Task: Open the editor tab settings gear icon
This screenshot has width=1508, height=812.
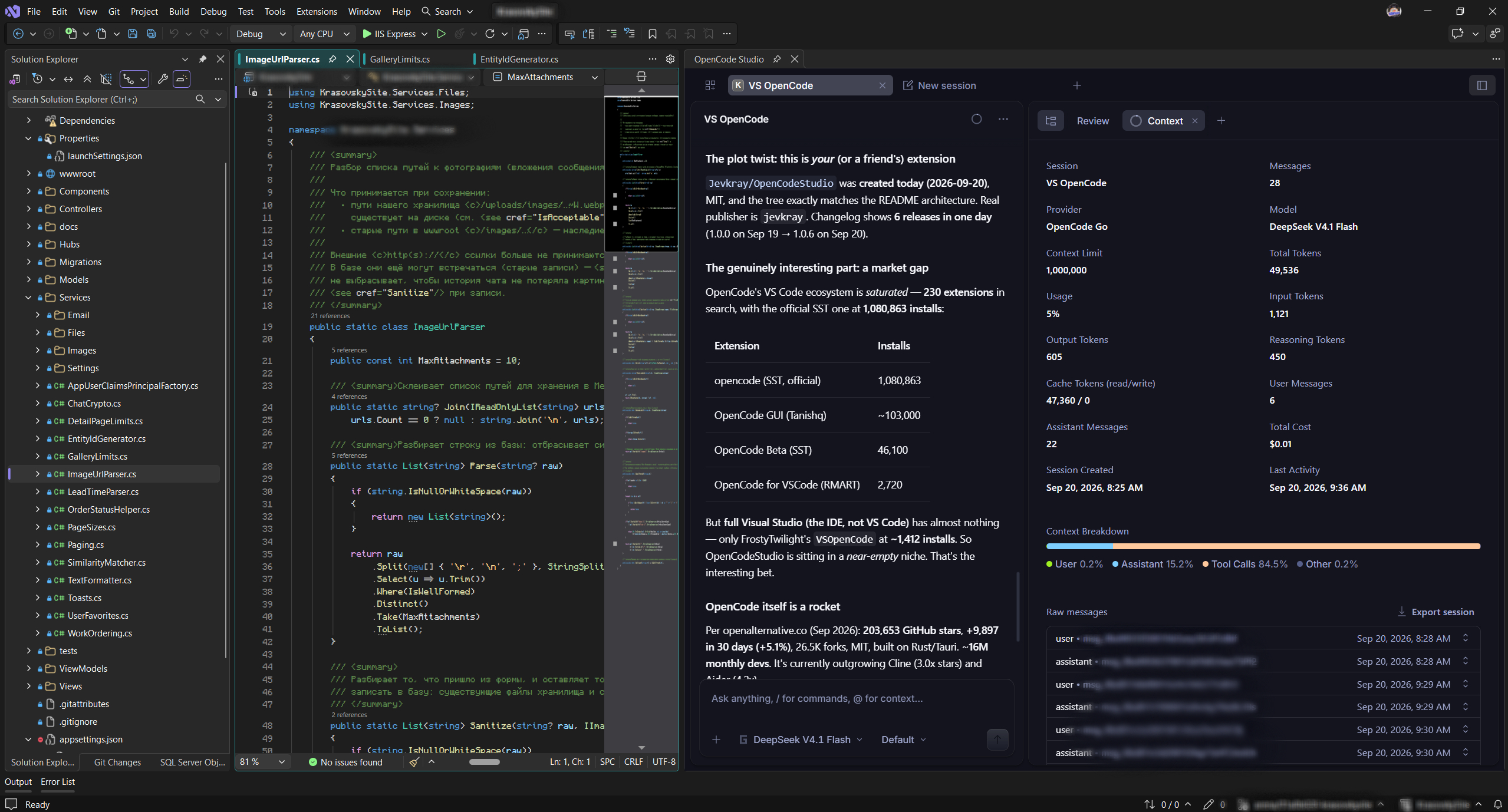Action: pos(670,59)
